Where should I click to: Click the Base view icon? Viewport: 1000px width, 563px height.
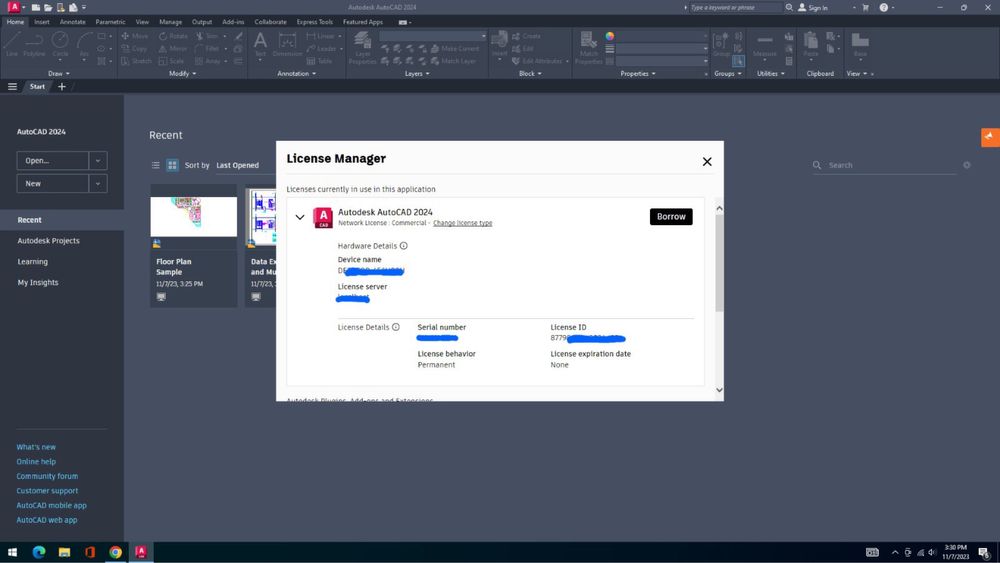click(860, 44)
